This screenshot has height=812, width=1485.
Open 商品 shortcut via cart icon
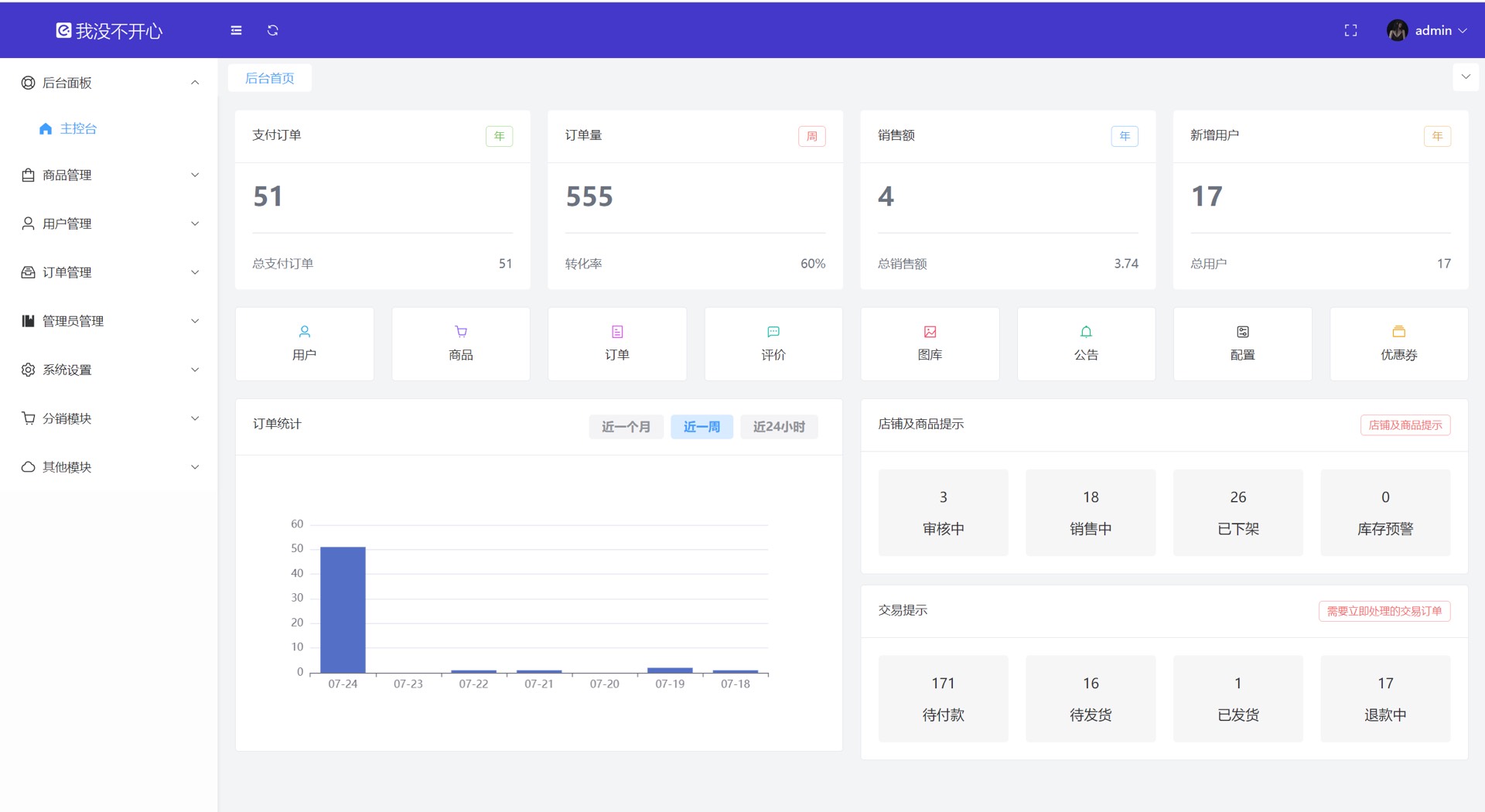click(x=461, y=332)
